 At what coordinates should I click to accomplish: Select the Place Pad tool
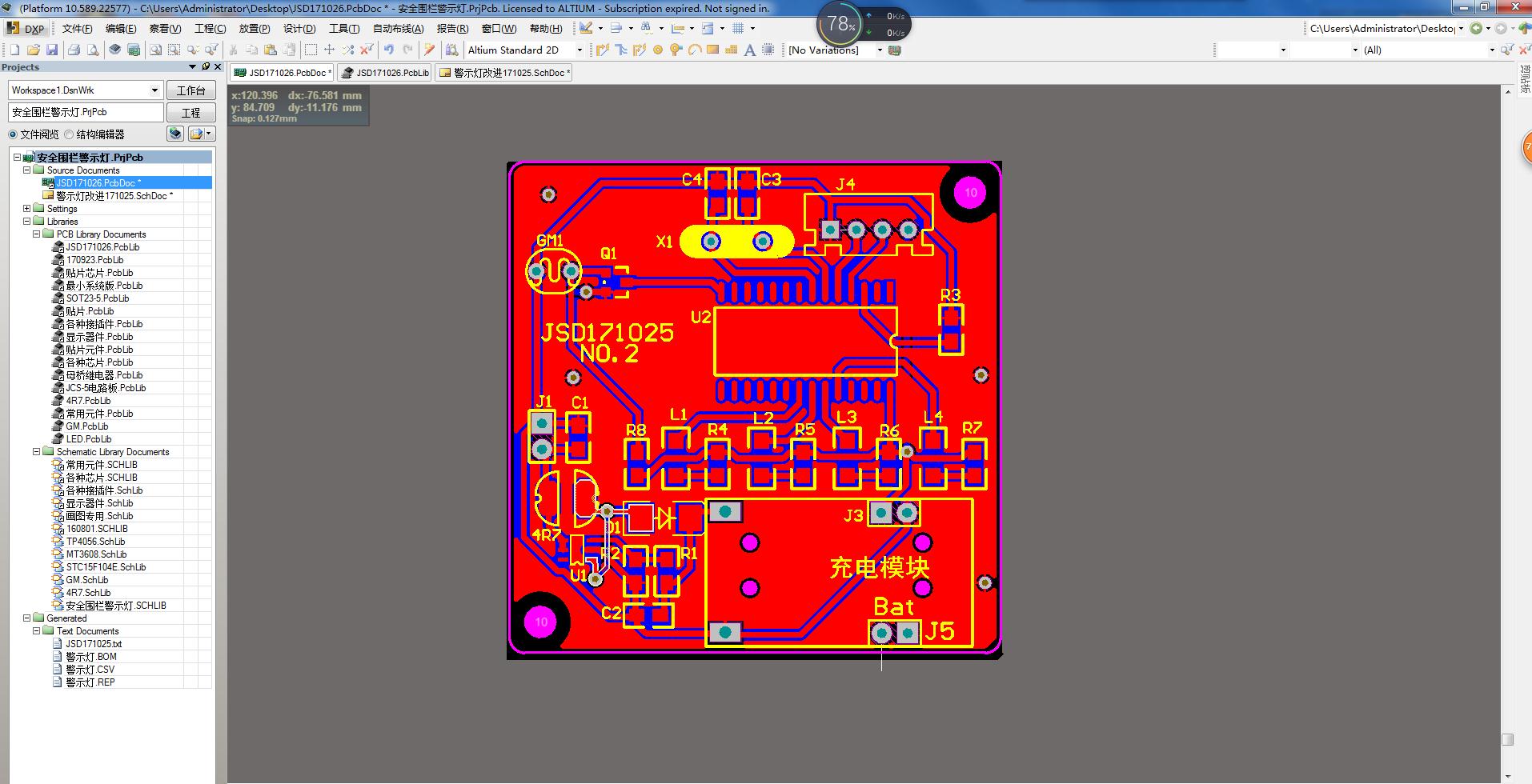(x=658, y=50)
